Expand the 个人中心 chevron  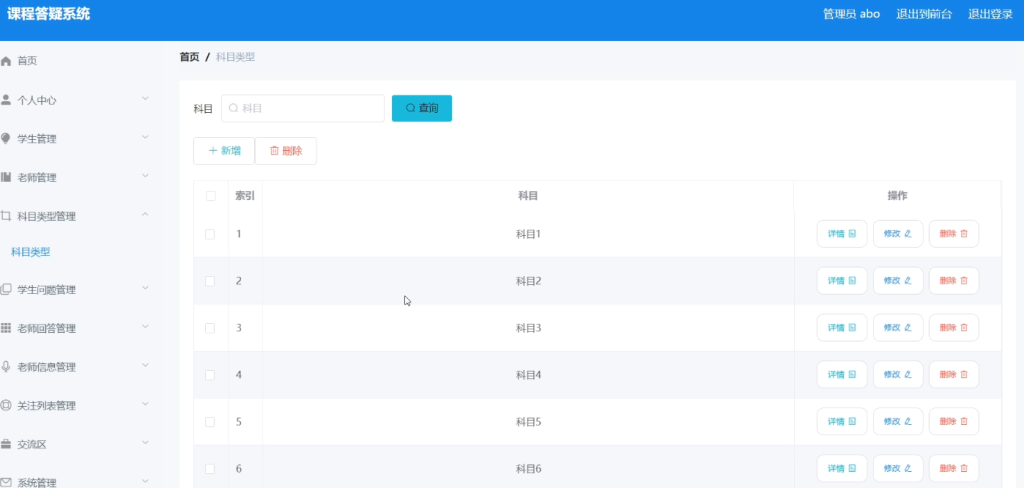(145, 99)
